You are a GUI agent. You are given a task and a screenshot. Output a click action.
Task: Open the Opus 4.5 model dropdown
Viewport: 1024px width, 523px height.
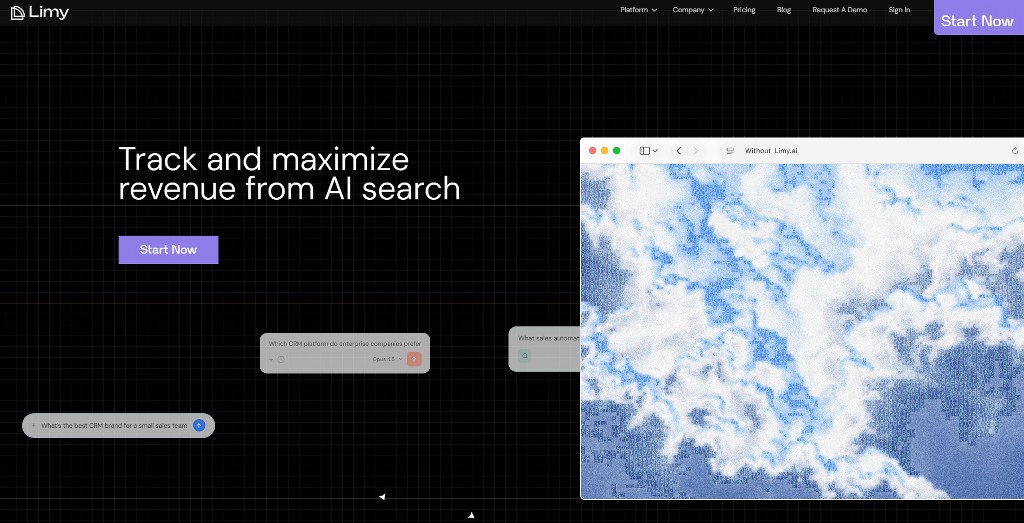pos(387,359)
